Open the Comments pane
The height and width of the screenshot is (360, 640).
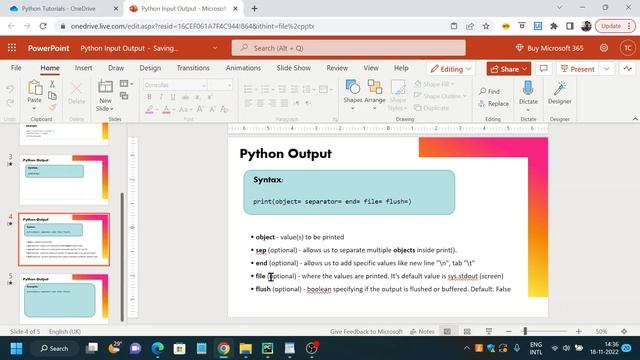click(x=544, y=69)
